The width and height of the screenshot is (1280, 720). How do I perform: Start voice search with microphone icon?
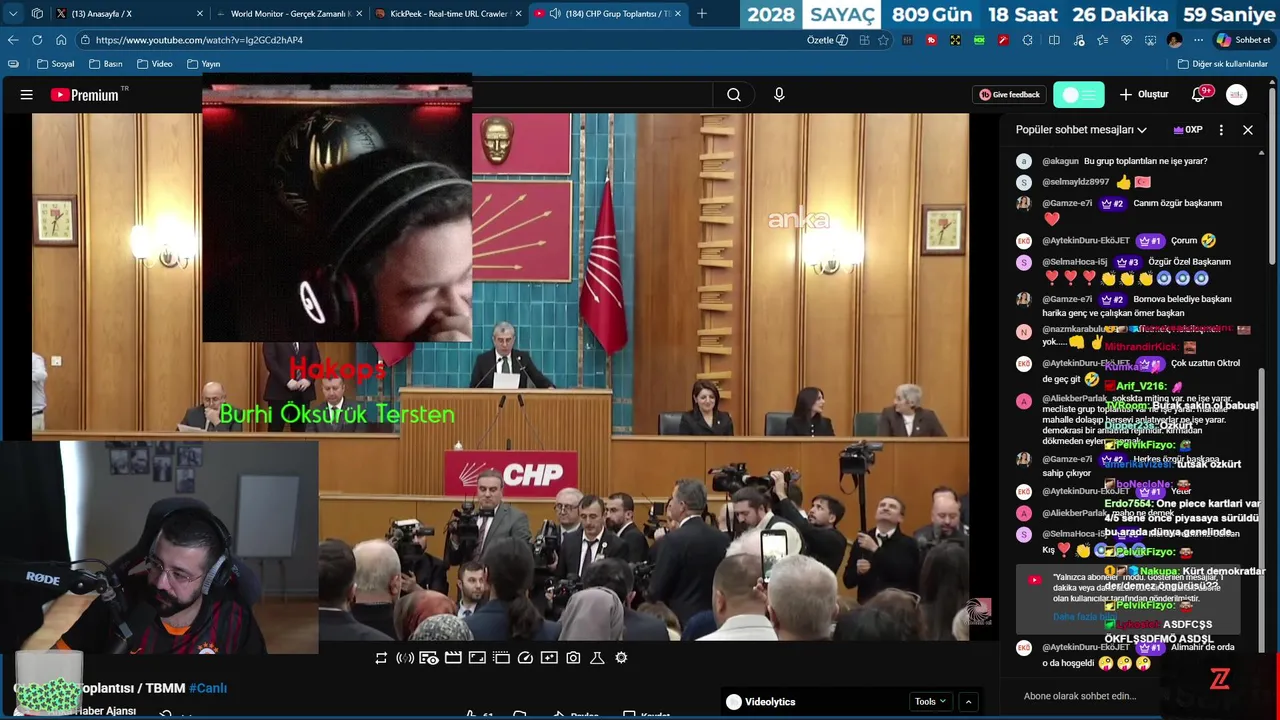tap(779, 95)
